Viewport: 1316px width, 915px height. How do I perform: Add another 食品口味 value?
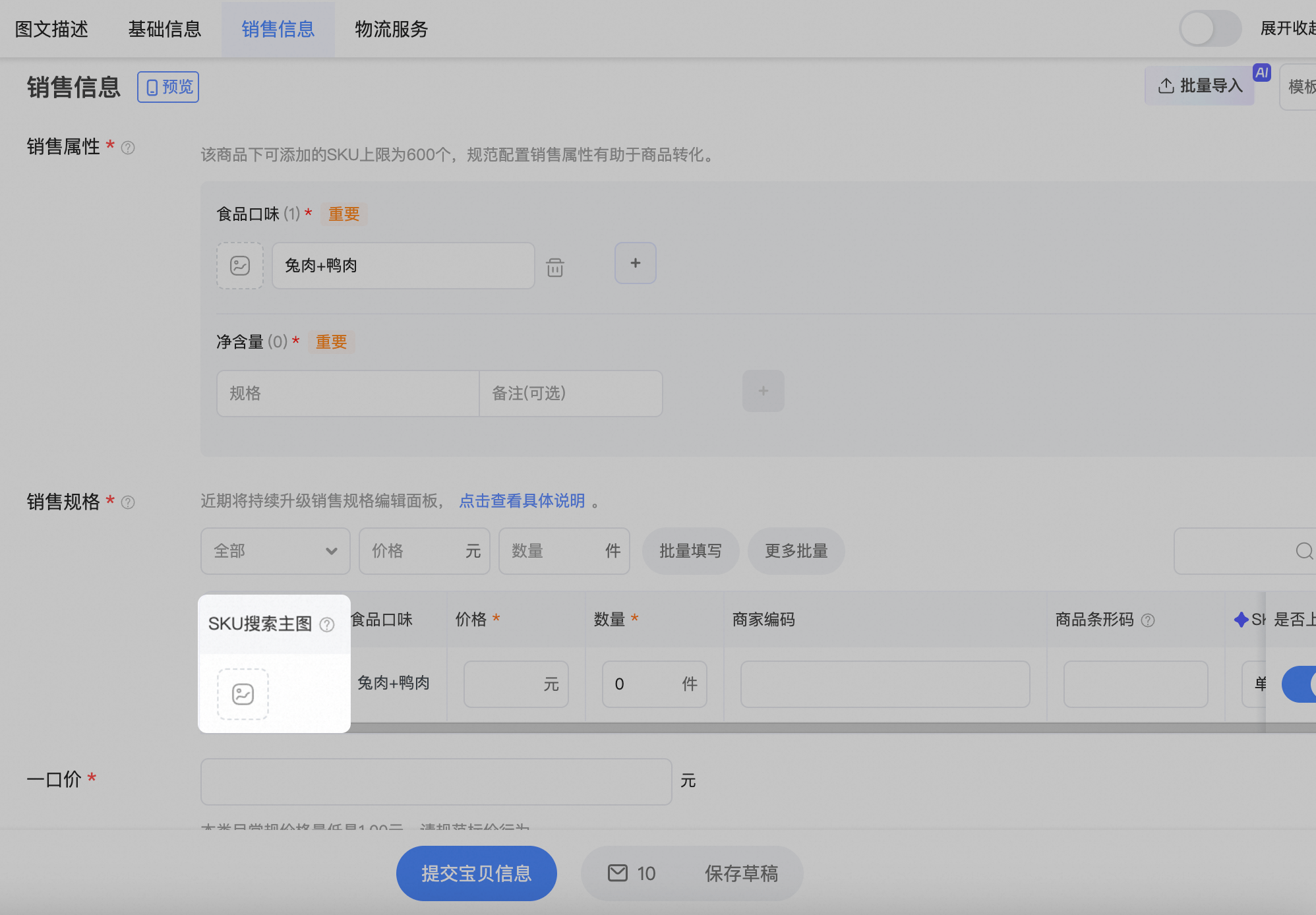click(x=636, y=263)
